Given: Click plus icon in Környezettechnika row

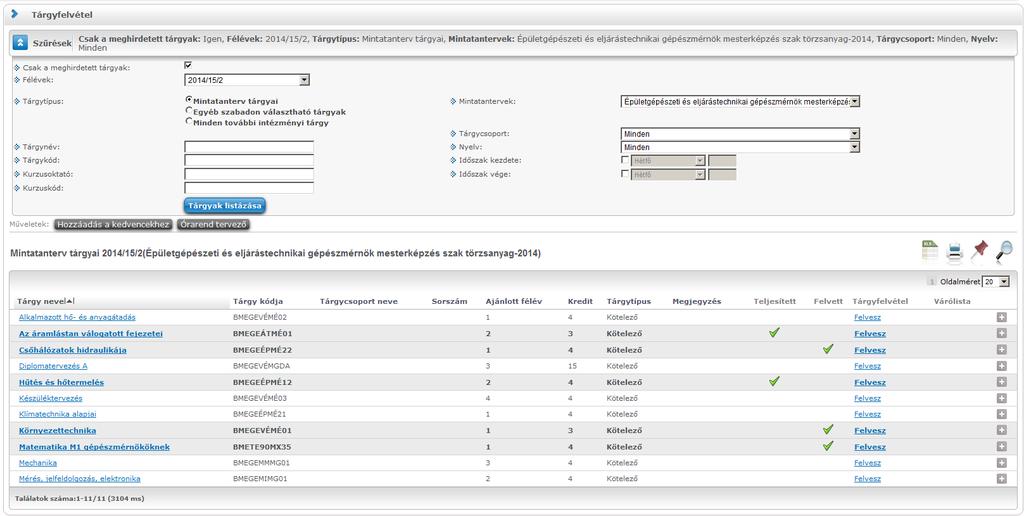Looking at the screenshot, I should pyautogui.click(x=1001, y=430).
